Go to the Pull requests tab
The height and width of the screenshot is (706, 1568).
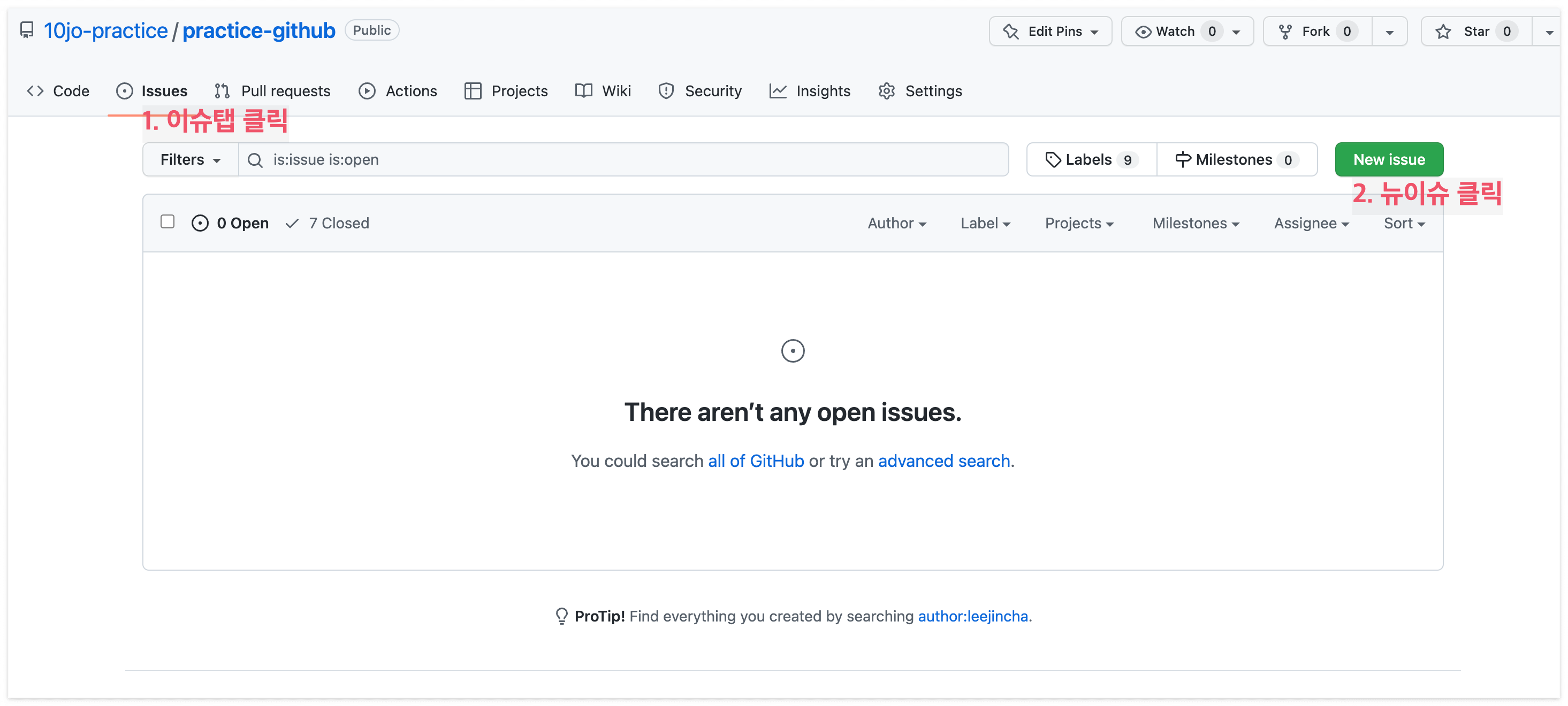coord(273,91)
